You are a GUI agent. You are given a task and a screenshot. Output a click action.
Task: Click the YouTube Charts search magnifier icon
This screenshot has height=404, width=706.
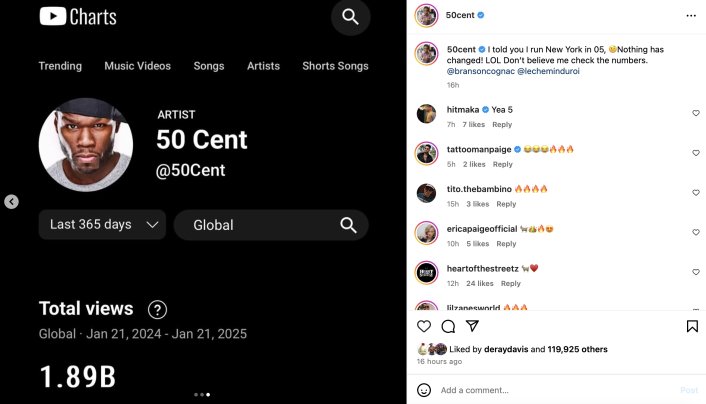coord(350,17)
